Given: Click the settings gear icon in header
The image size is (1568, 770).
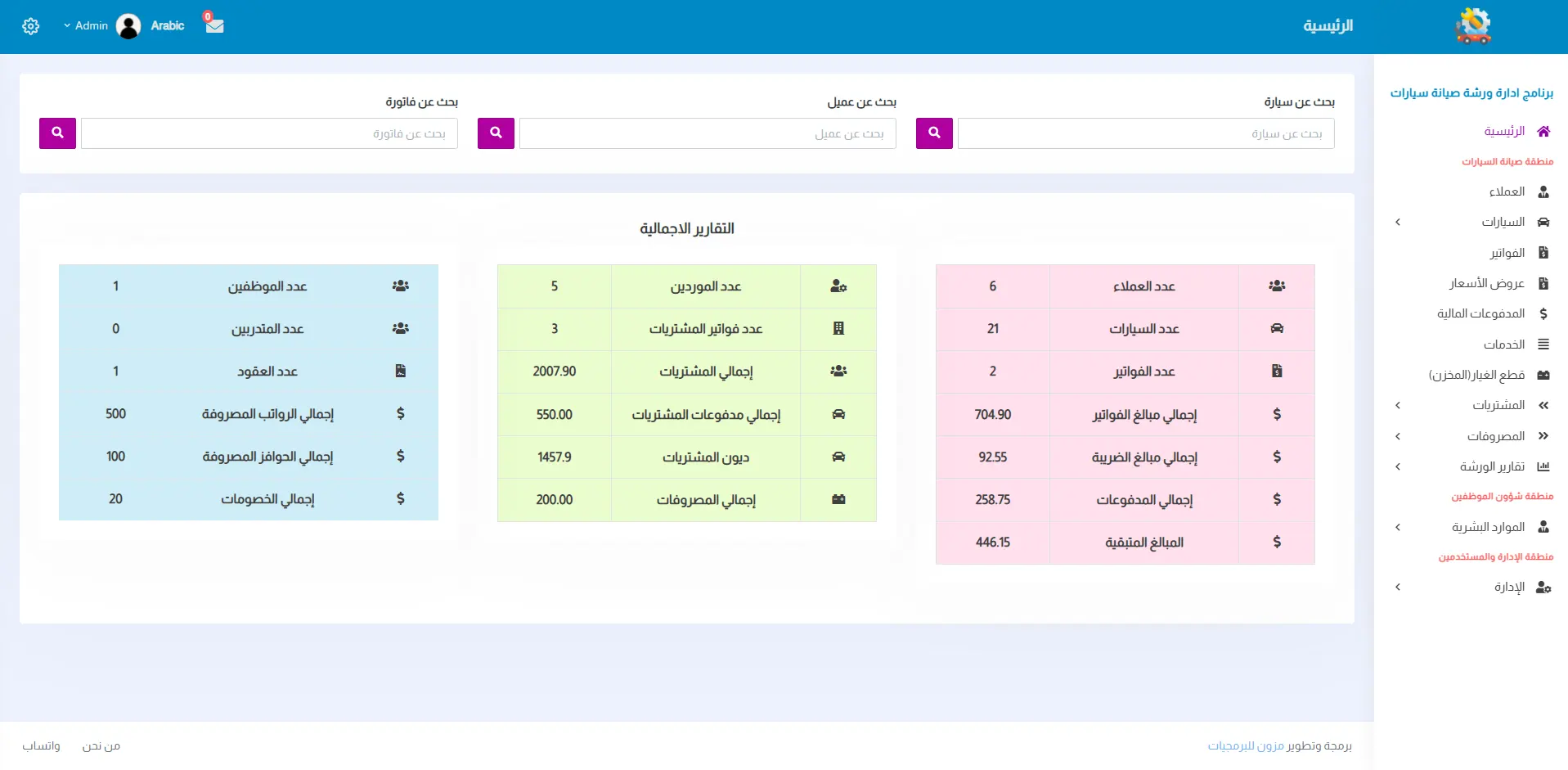Looking at the screenshot, I should [31, 26].
